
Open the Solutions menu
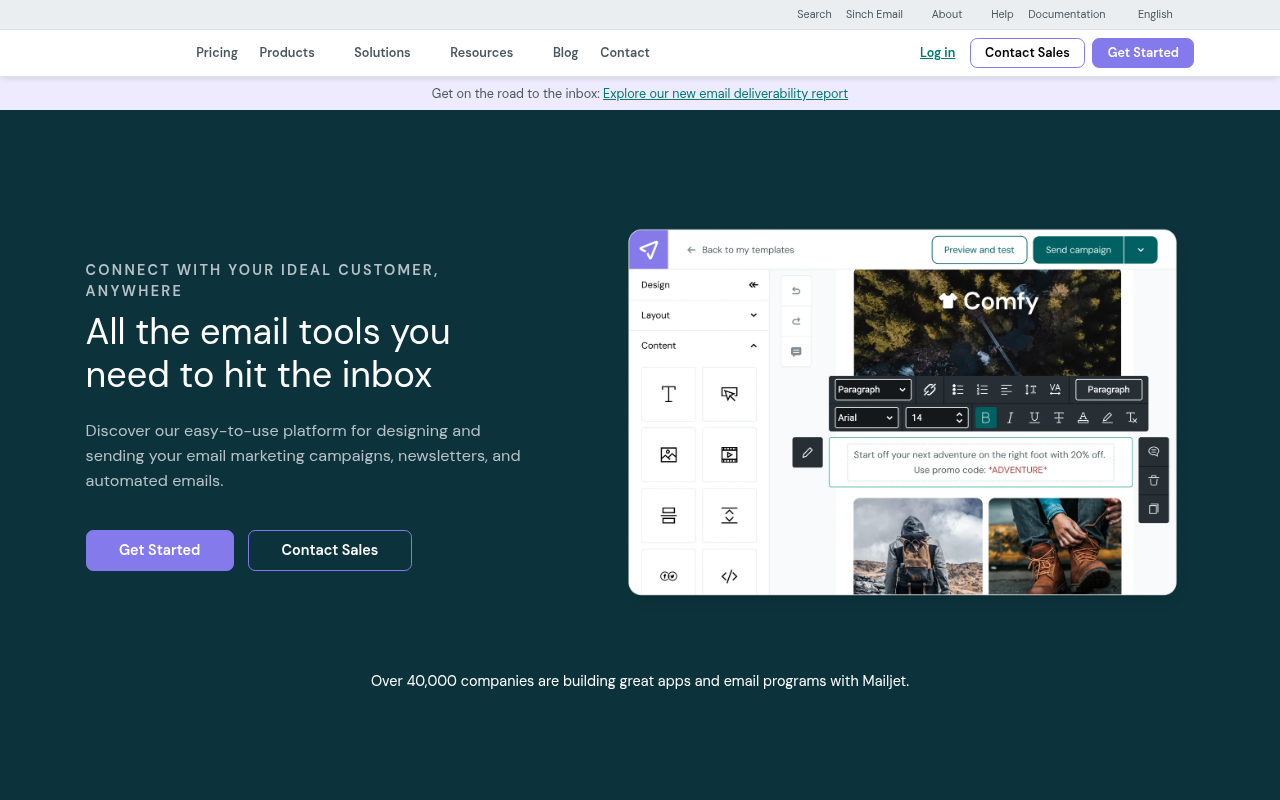[382, 53]
